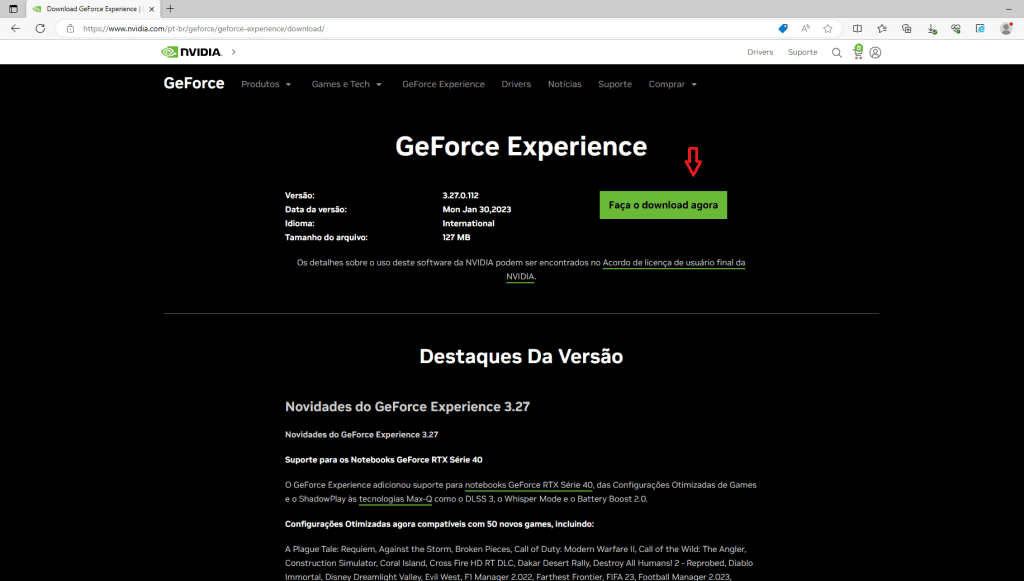1024x581 pixels.
Task: Add page to favorites with star icon
Action: pyautogui.click(x=828, y=28)
